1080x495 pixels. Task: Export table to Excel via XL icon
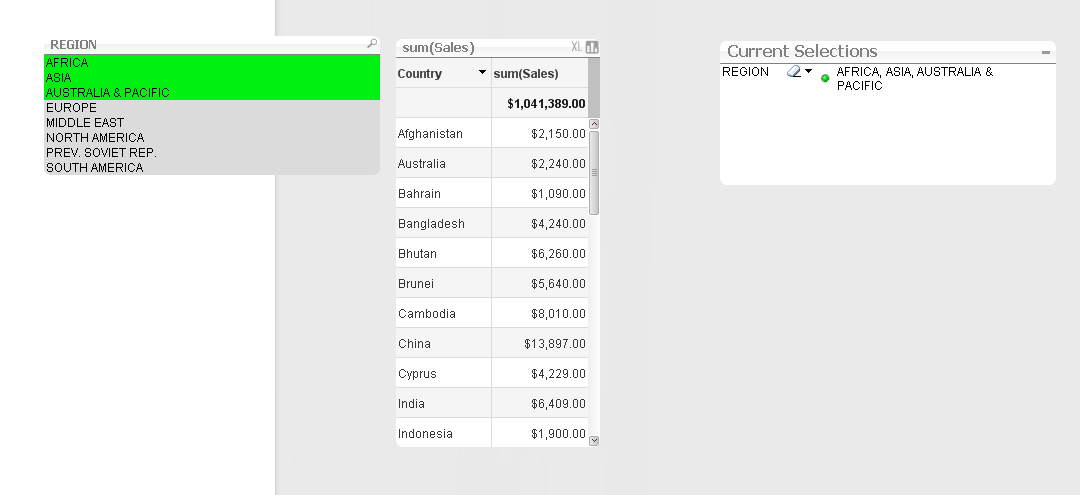[x=577, y=47]
